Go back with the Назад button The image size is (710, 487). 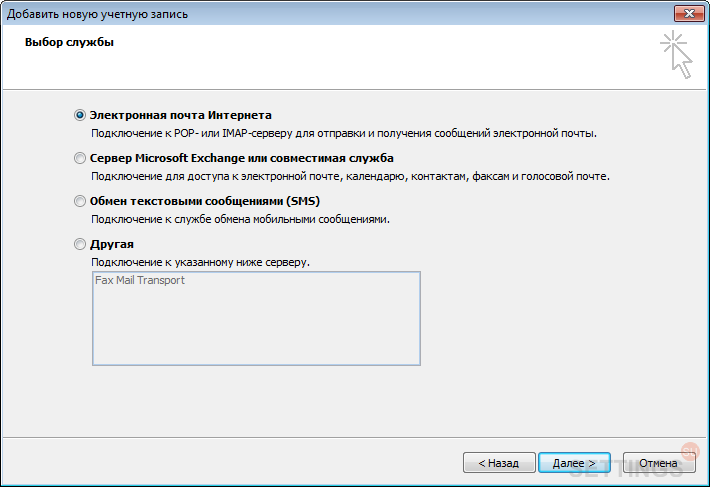[x=499, y=463]
